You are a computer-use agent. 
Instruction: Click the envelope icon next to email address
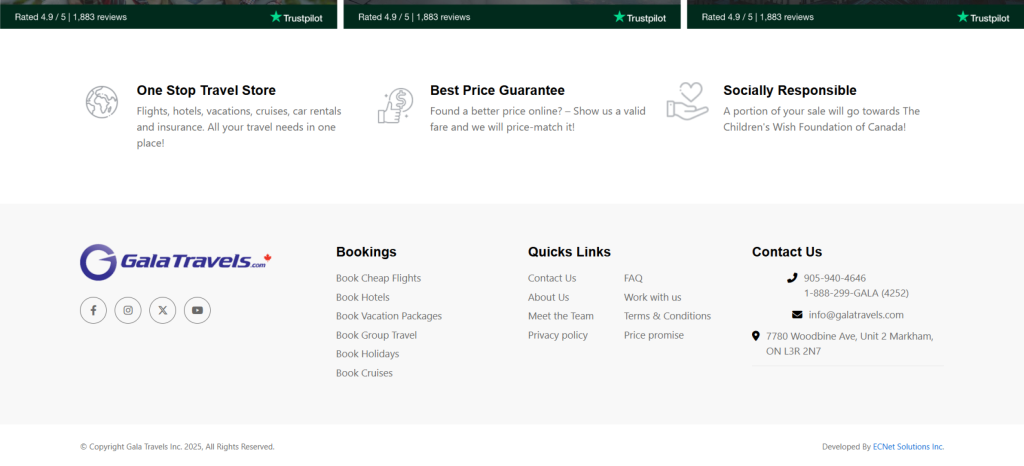point(797,315)
